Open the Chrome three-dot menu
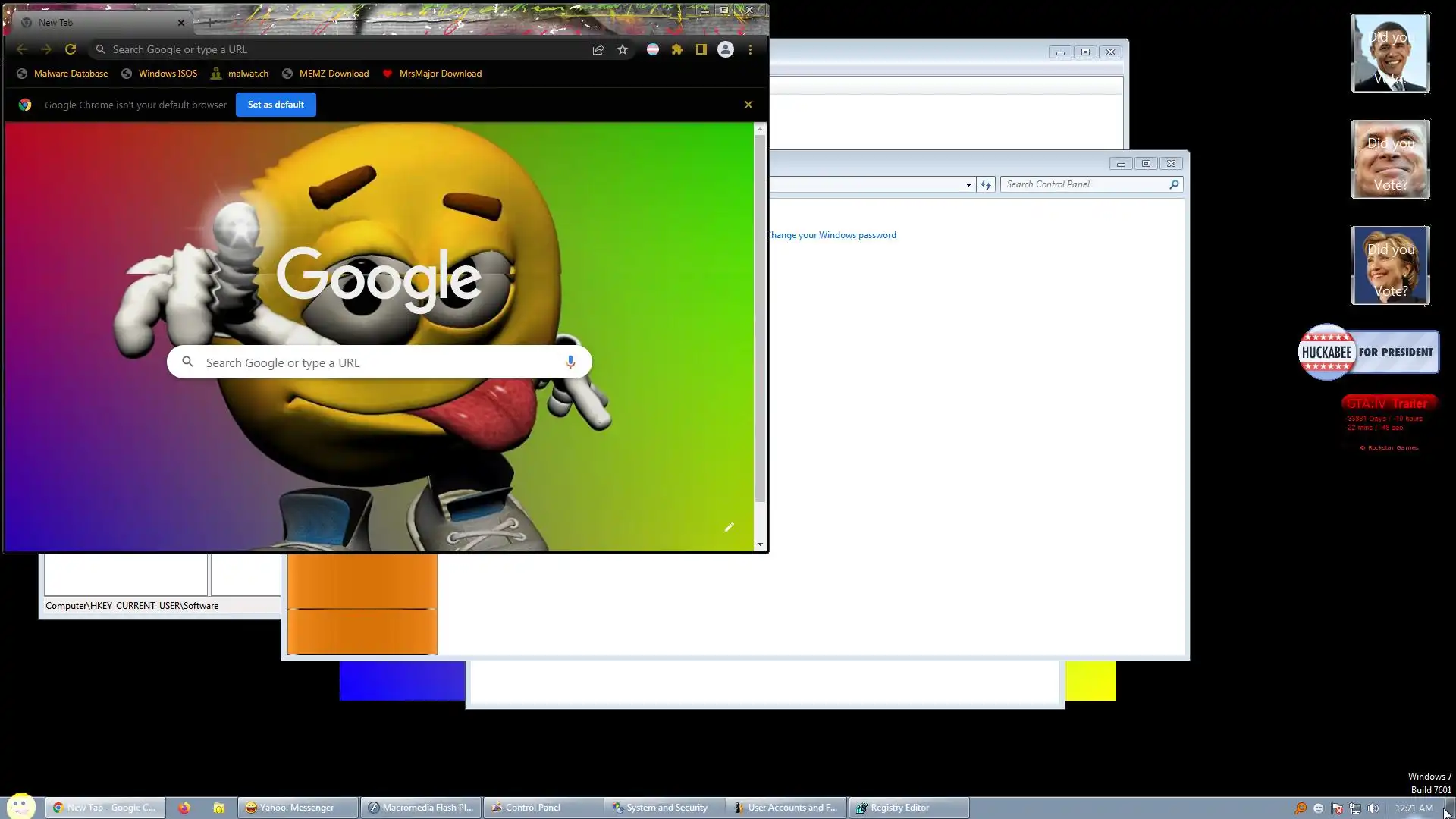This screenshot has height=819, width=1456. [750, 49]
